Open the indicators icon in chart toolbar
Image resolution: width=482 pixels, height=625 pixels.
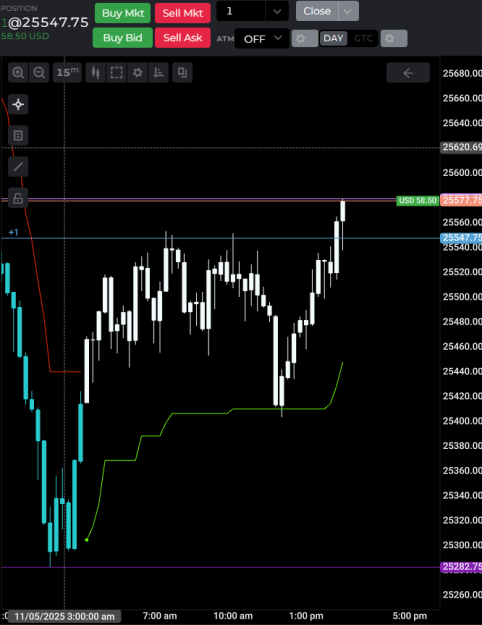click(x=159, y=73)
